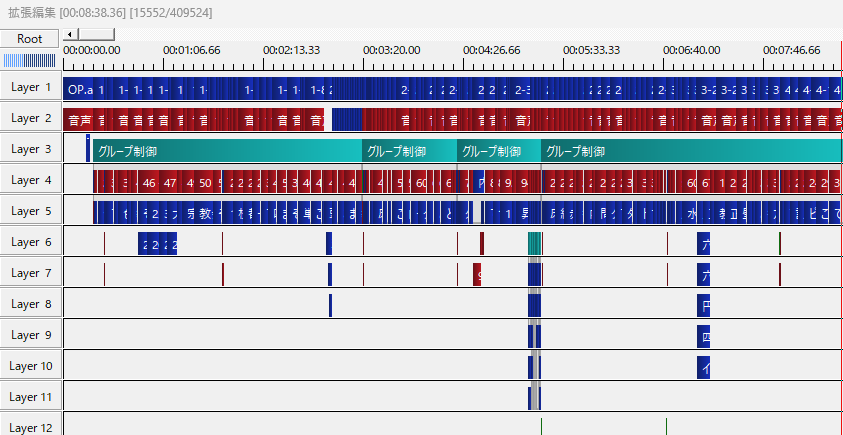Click the horizontal scrollbar thumb
This screenshot has height=435, width=843.
[95, 34]
